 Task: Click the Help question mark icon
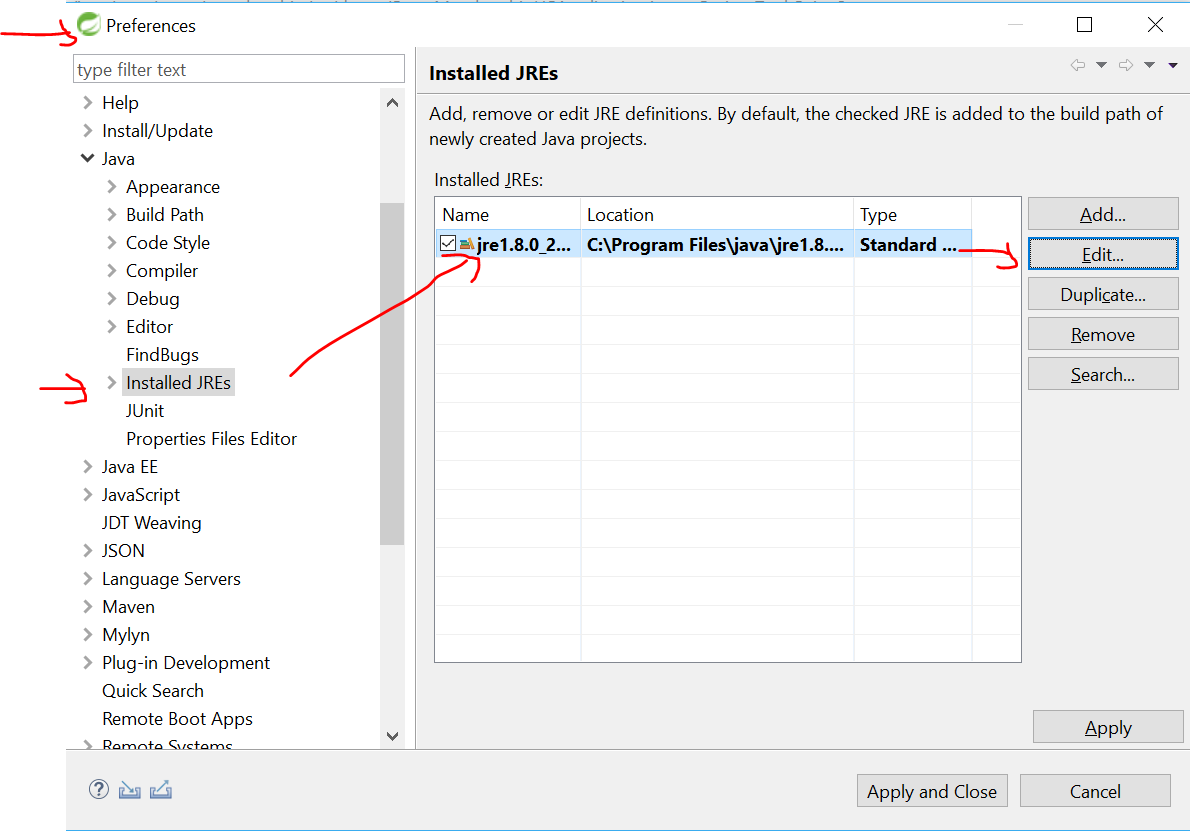pos(98,789)
